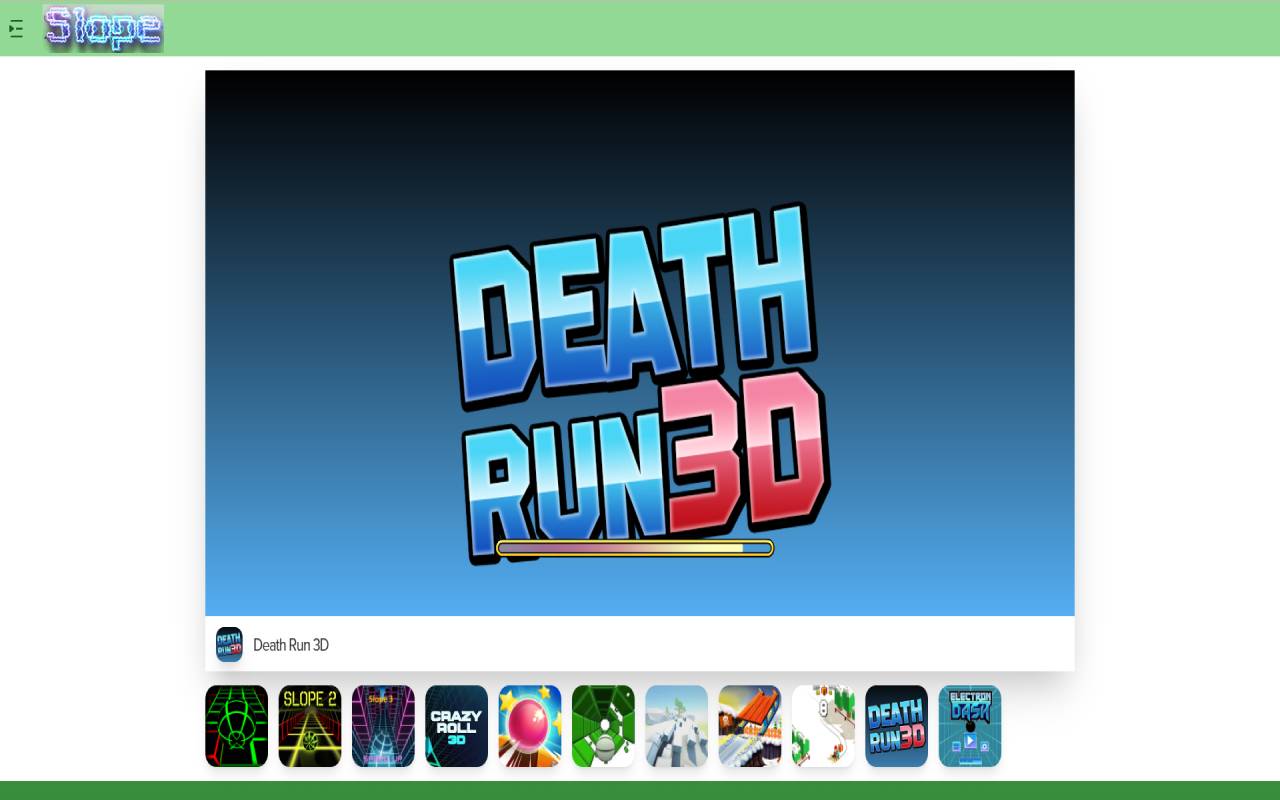This screenshot has width=1280, height=800.
Task: Open the Slope 2 game thumbnail
Action: click(x=310, y=726)
